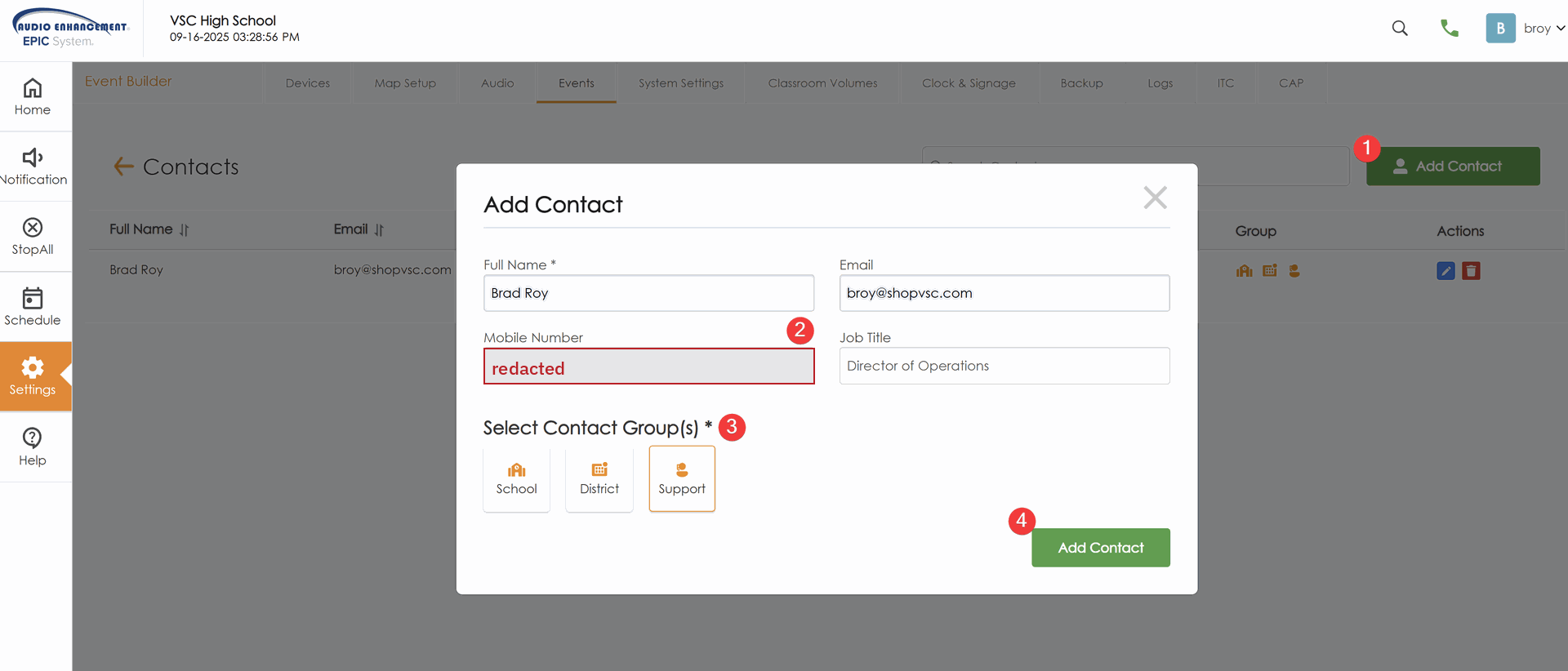This screenshot has height=671, width=1568.
Task: Go back using the Contacts arrow
Action: (123, 167)
